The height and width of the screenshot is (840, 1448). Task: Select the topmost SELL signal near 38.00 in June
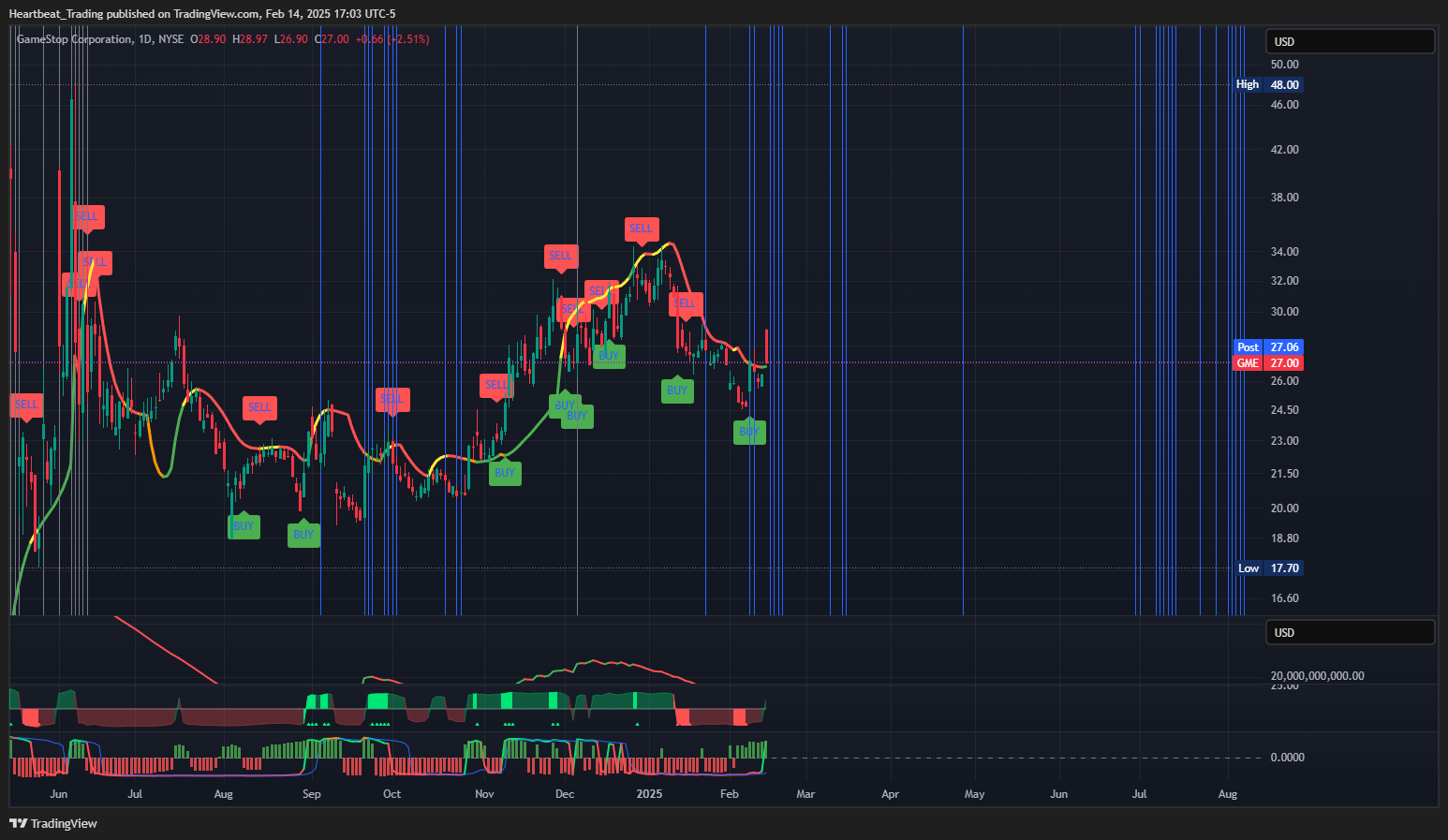point(87,216)
